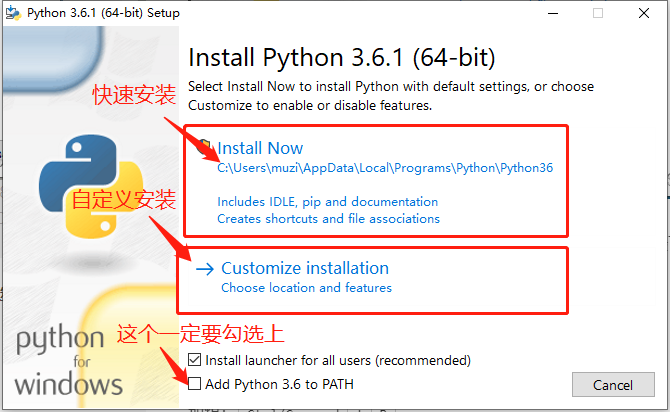Click the Customize installation arrow icon

pos(205,269)
